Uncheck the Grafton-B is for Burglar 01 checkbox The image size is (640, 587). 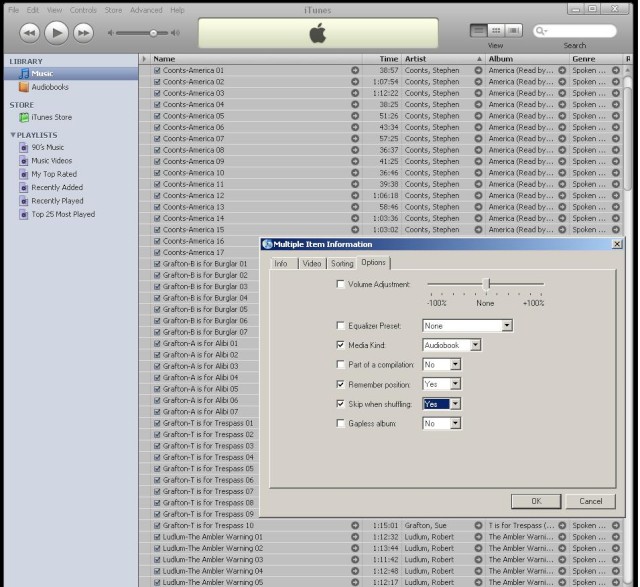157,264
